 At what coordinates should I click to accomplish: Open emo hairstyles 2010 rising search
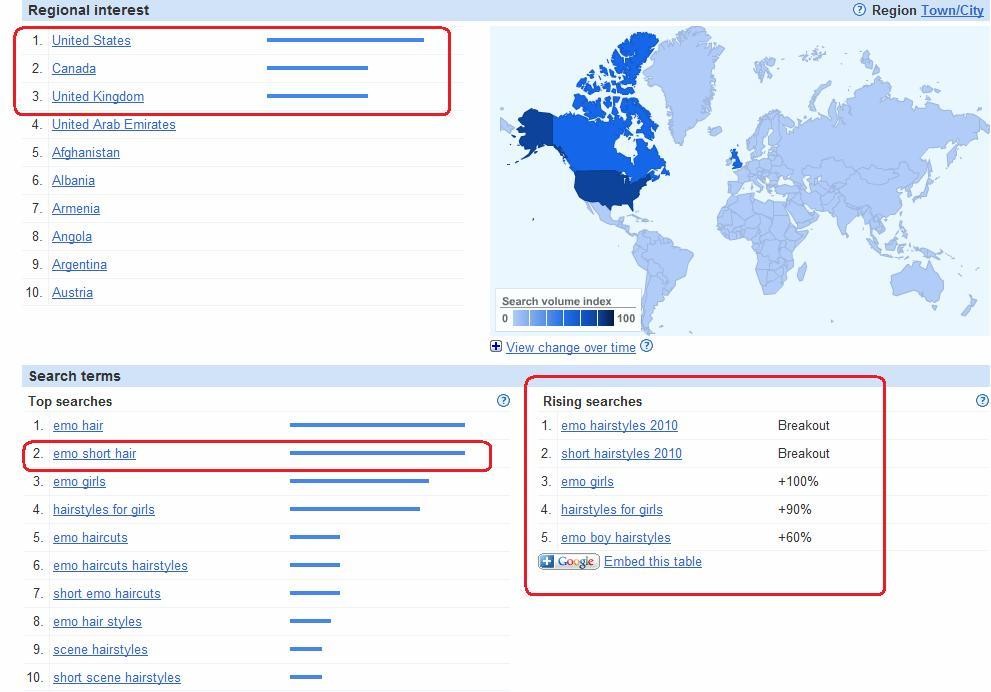pyautogui.click(x=619, y=426)
